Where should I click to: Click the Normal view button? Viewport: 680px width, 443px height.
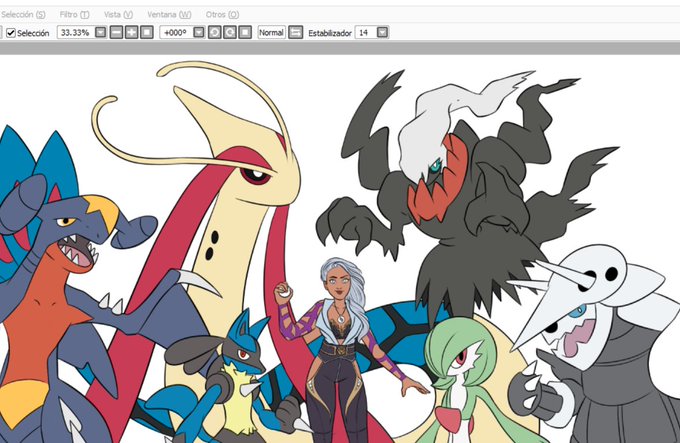271,33
